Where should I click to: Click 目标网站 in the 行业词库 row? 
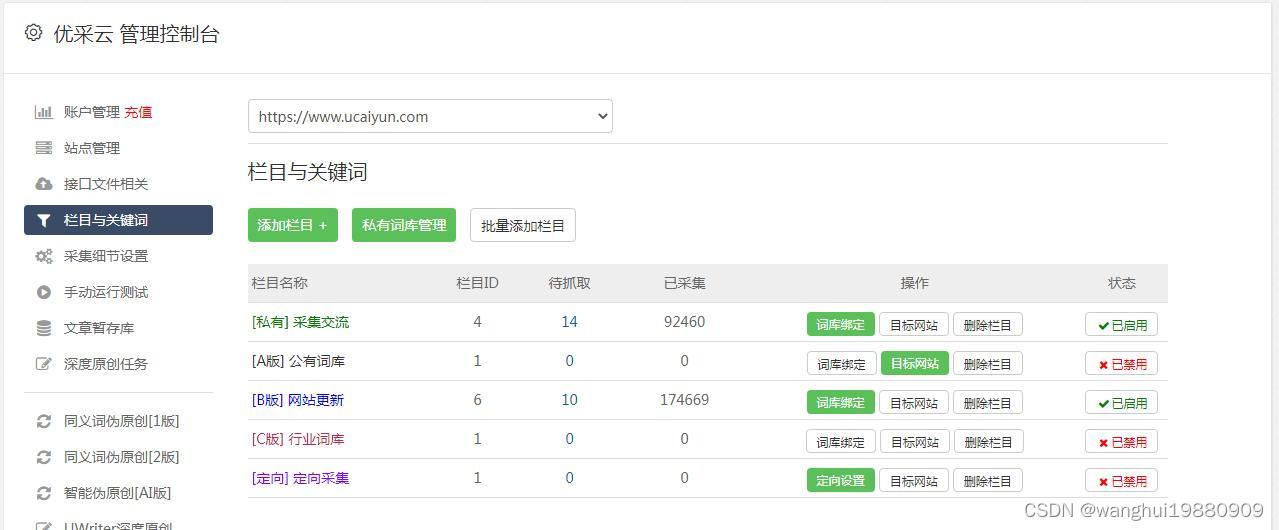pyautogui.click(x=915, y=441)
